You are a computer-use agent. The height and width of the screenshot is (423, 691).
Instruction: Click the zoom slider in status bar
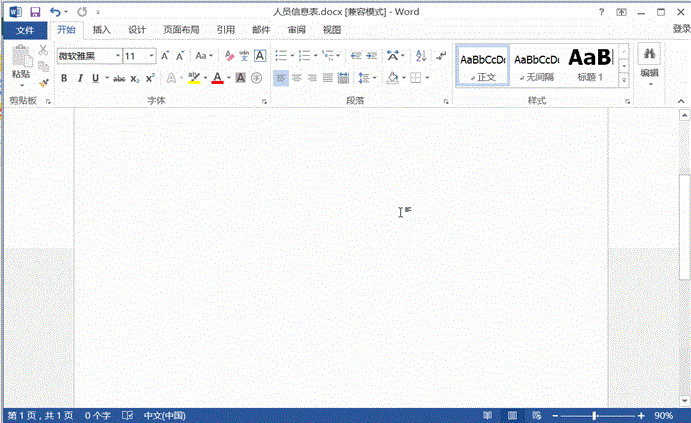[595, 415]
